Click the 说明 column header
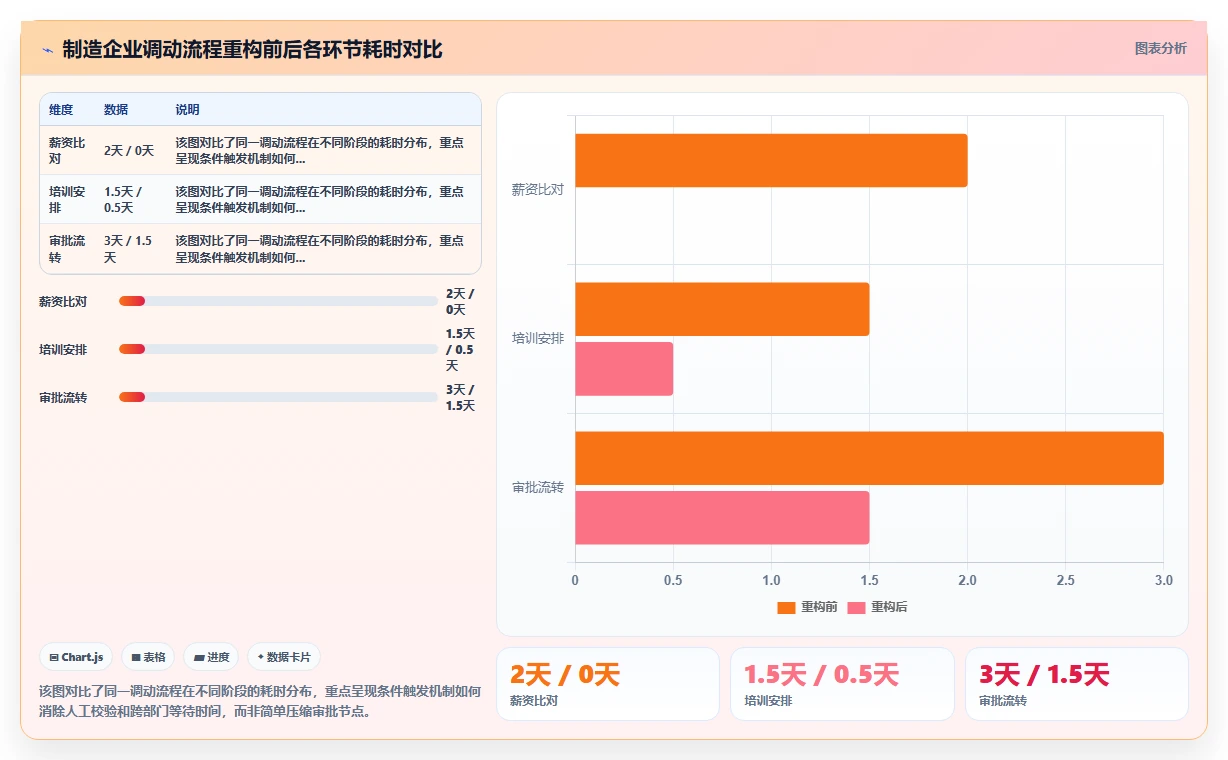The height and width of the screenshot is (760, 1228). pyautogui.click(x=188, y=109)
